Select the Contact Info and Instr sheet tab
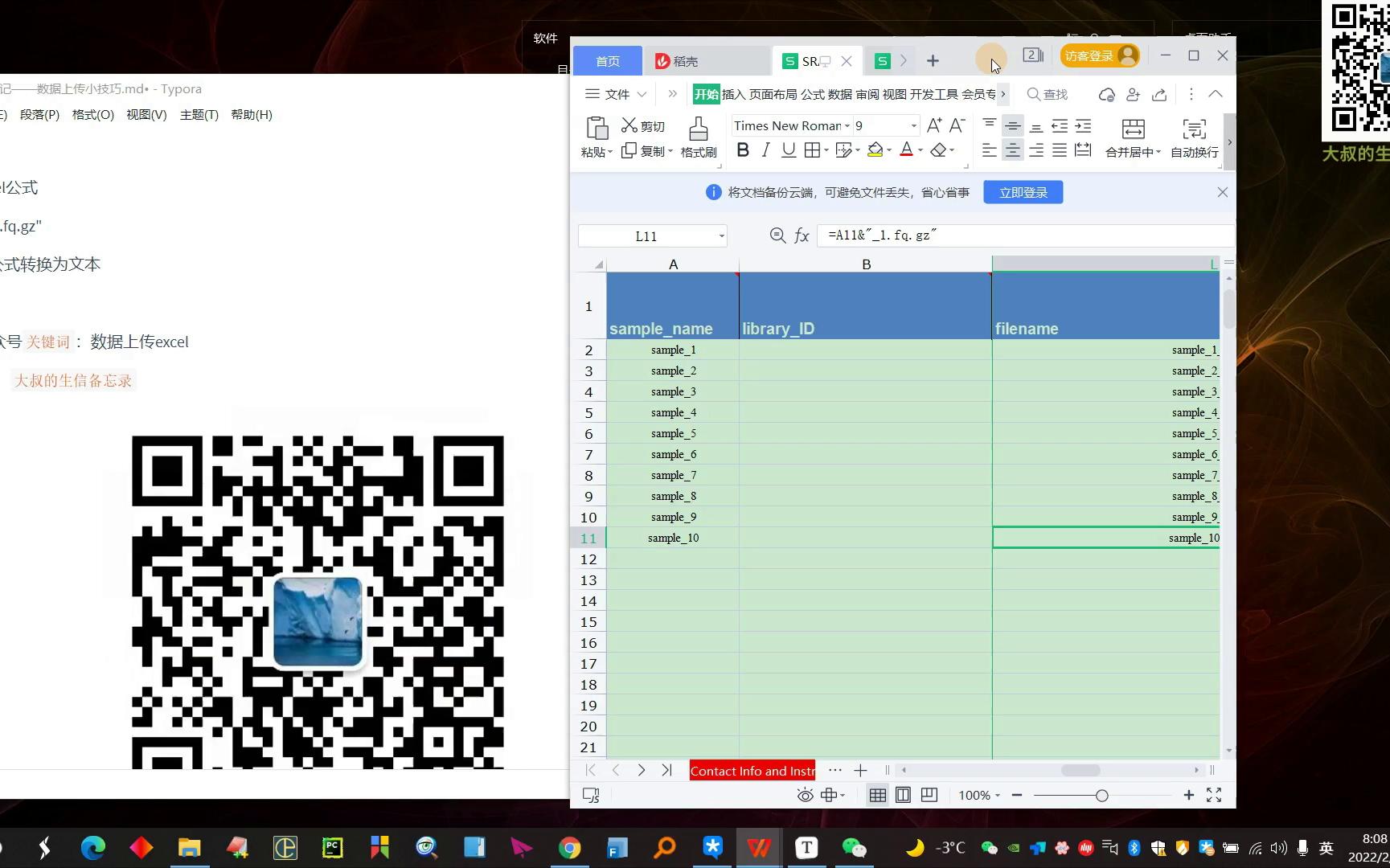Screen dimensions: 1390x868 click(x=752, y=771)
